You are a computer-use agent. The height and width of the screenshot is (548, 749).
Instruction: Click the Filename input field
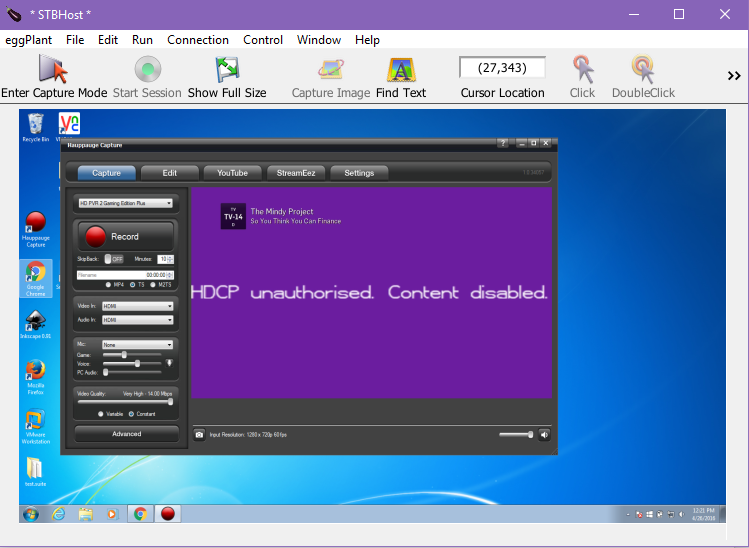(x=110, y=275)
